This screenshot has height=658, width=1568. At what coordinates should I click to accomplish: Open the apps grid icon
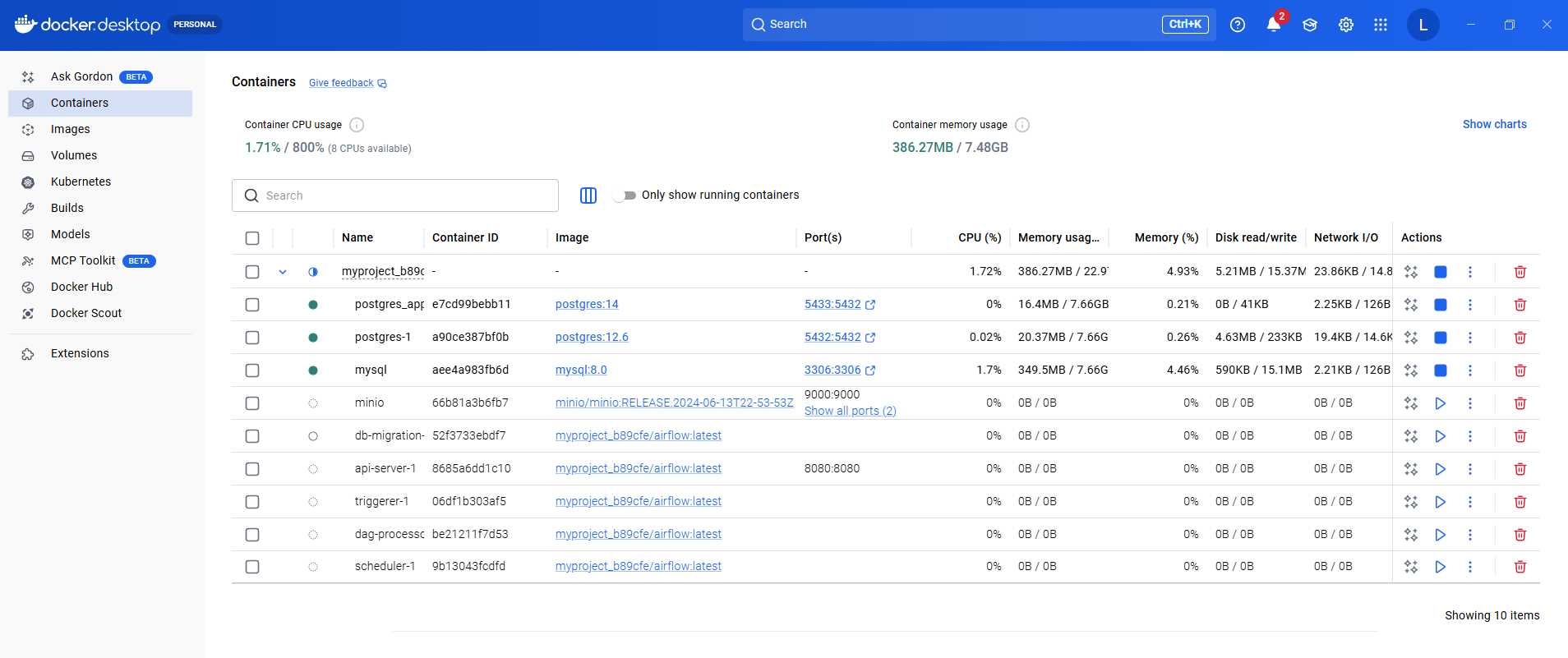[x=1381, y=25]
